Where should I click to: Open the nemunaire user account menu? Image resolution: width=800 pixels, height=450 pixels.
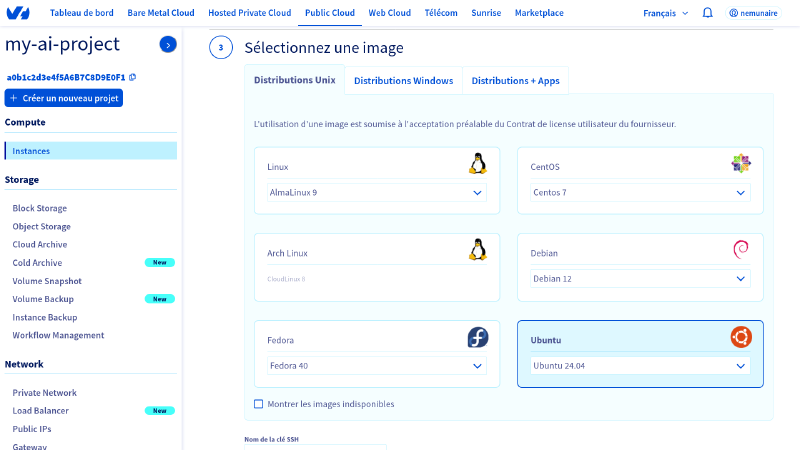tap(754, 13)
